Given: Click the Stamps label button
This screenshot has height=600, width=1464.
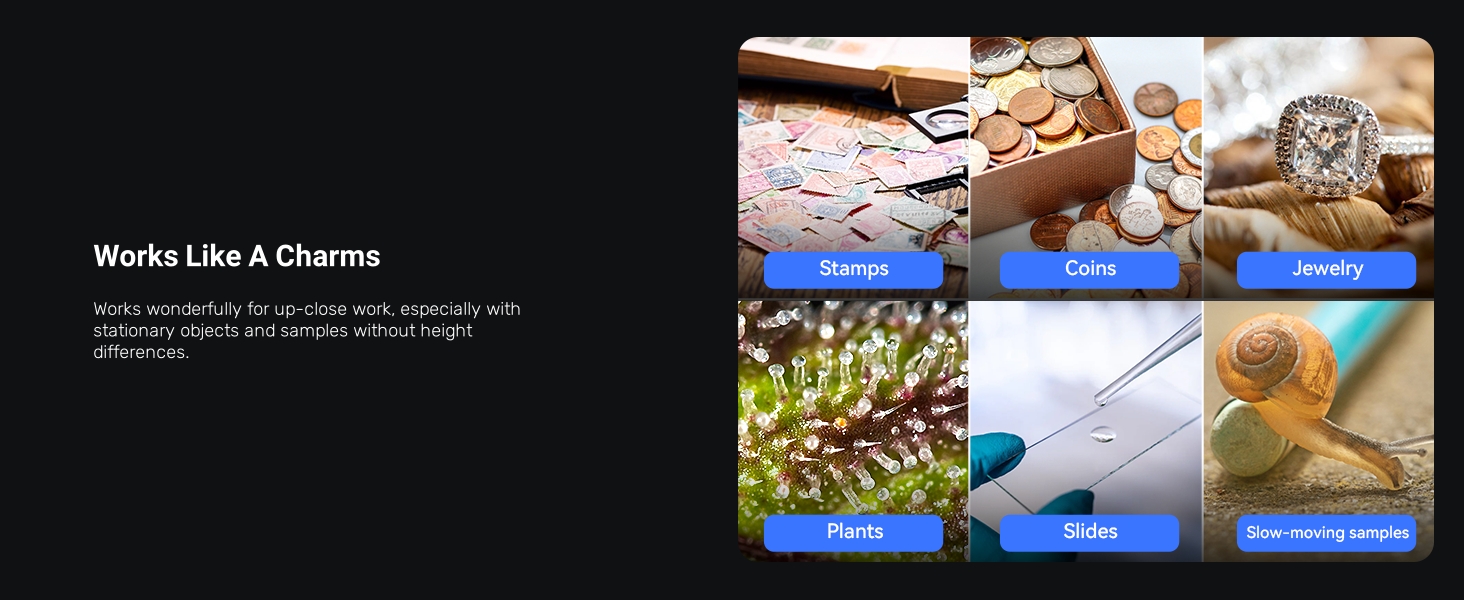Looking at the screenshot, I should [x=853, y=269].
